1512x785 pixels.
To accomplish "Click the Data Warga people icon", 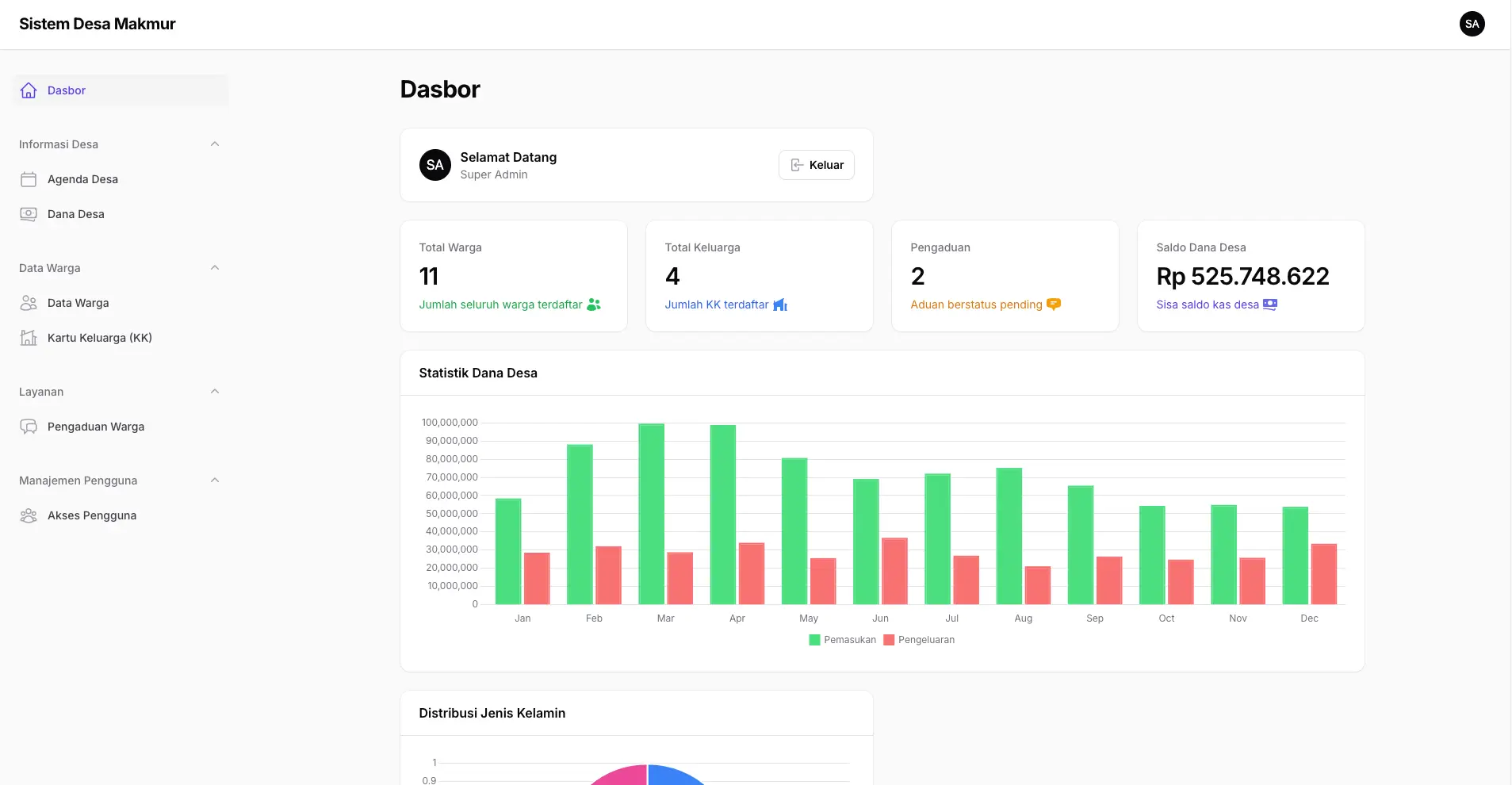I will coord(29,303).
